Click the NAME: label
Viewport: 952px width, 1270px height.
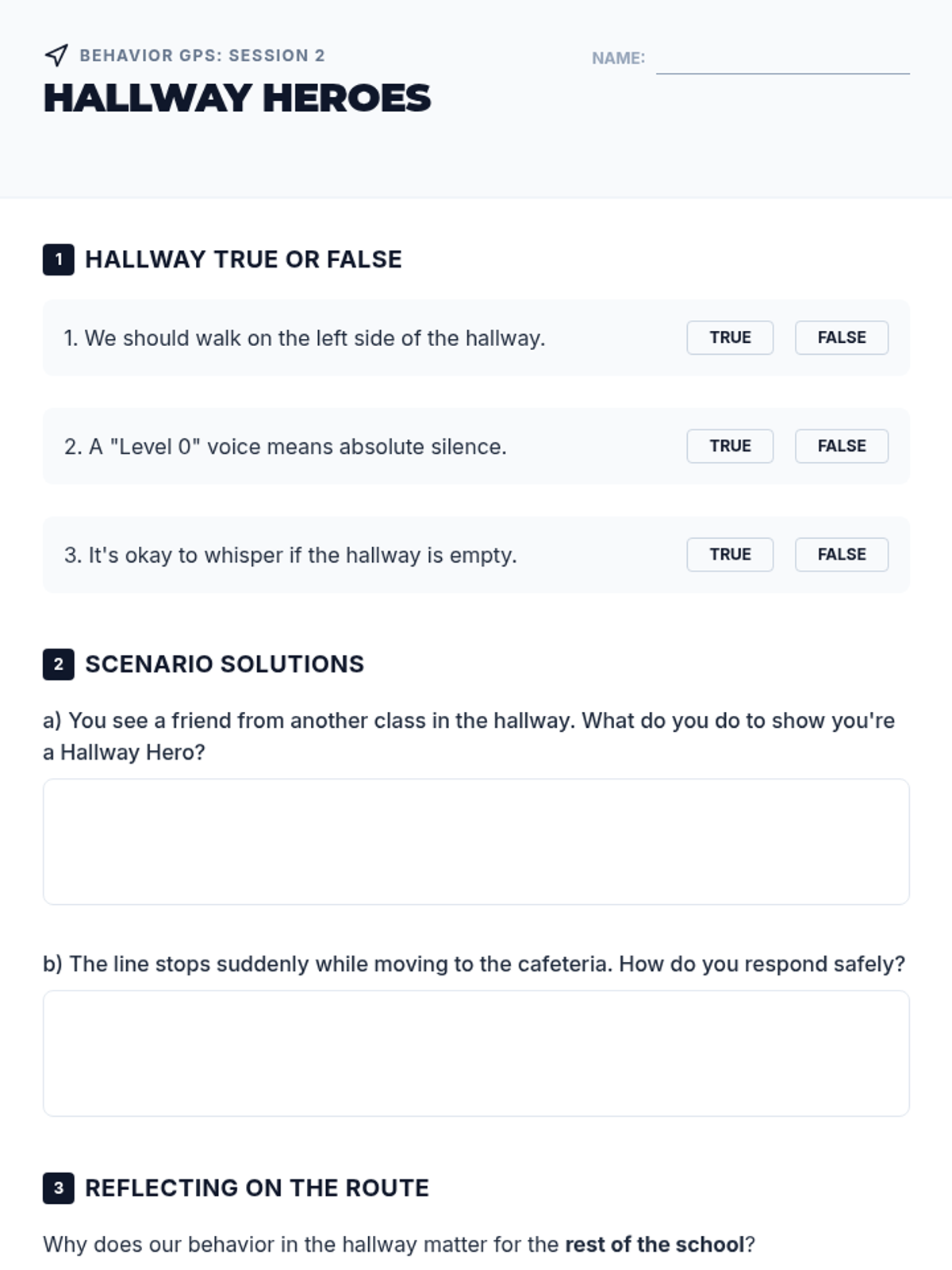618,58
